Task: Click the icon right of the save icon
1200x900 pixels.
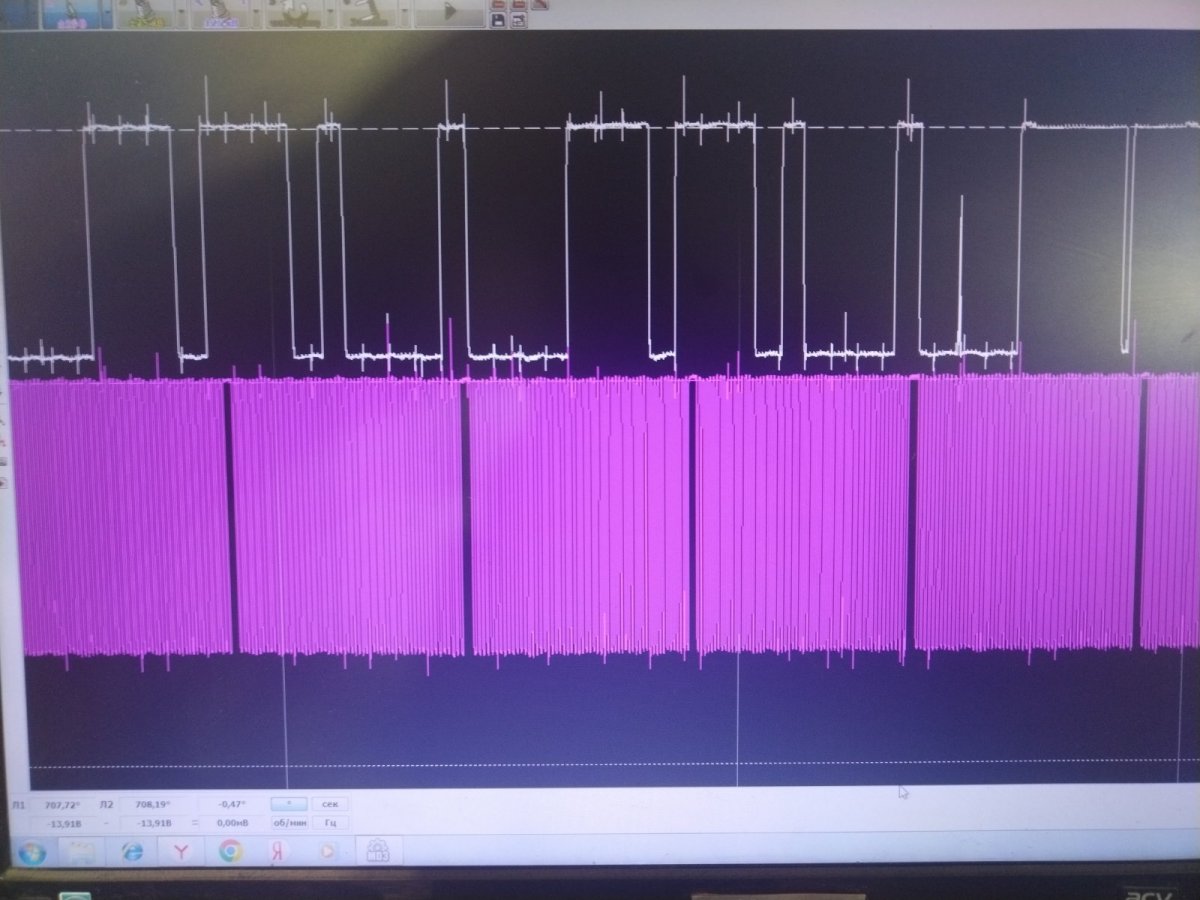Action: [520, 20]
